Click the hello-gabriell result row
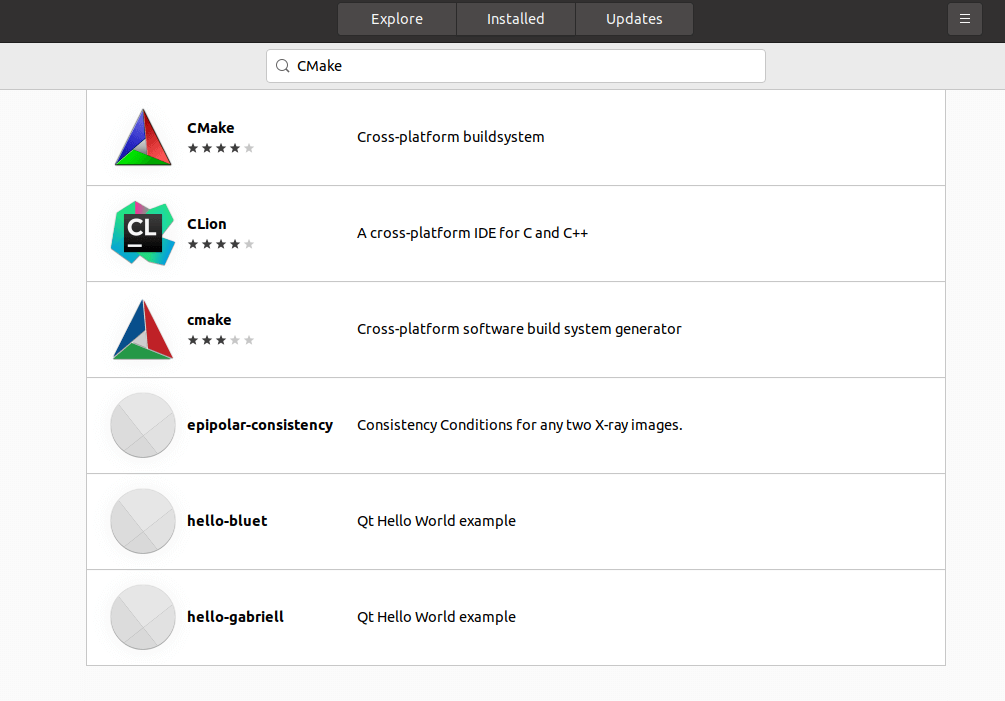1005x701 pixels. coord(515,617)
